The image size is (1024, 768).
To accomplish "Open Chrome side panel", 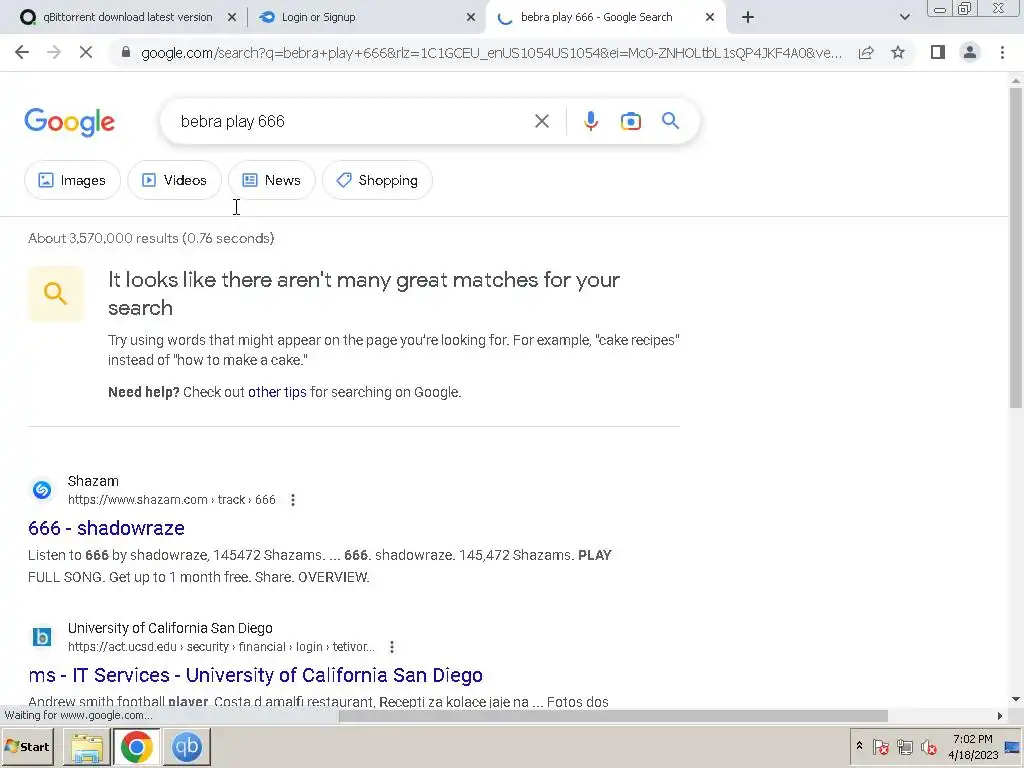I will click(x=938, y=52).
